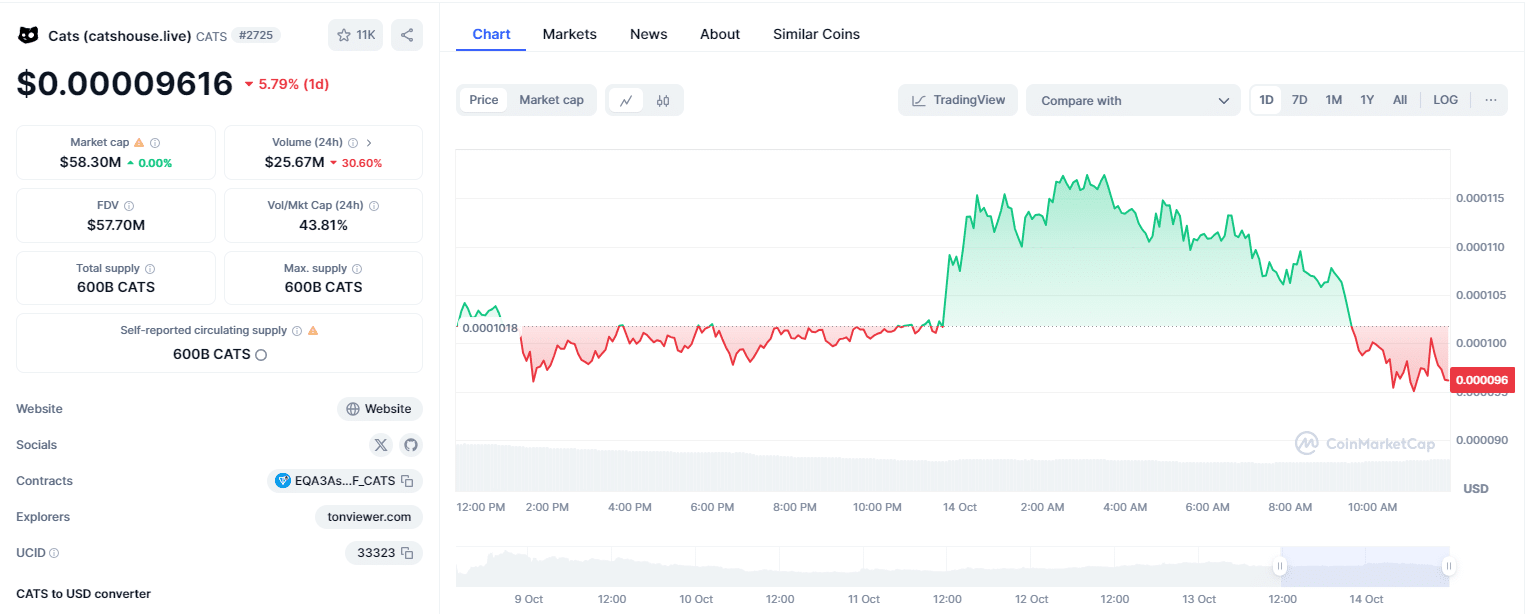Viewport: 1525px width, 614px height.
Task: Open the share icon next to watchlist
Action: 407,35
